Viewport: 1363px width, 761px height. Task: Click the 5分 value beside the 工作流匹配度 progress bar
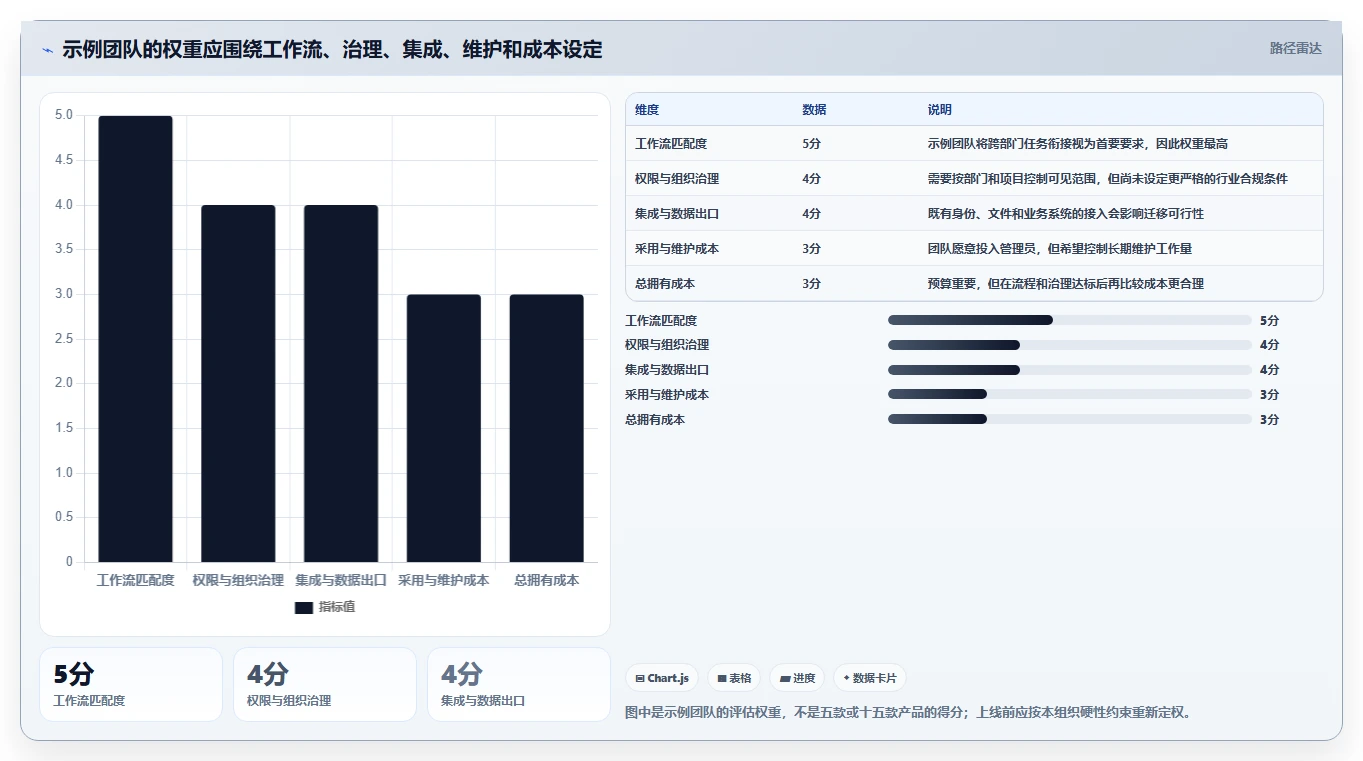(x=1270, y=320)
